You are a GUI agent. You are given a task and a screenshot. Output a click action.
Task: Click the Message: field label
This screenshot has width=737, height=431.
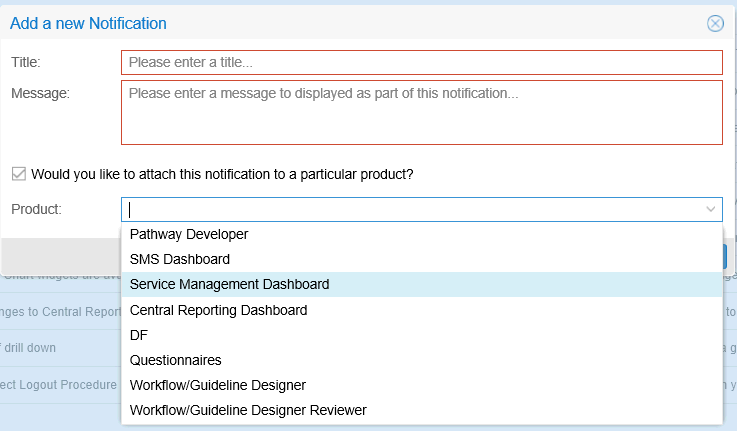[x=40, y=93]
